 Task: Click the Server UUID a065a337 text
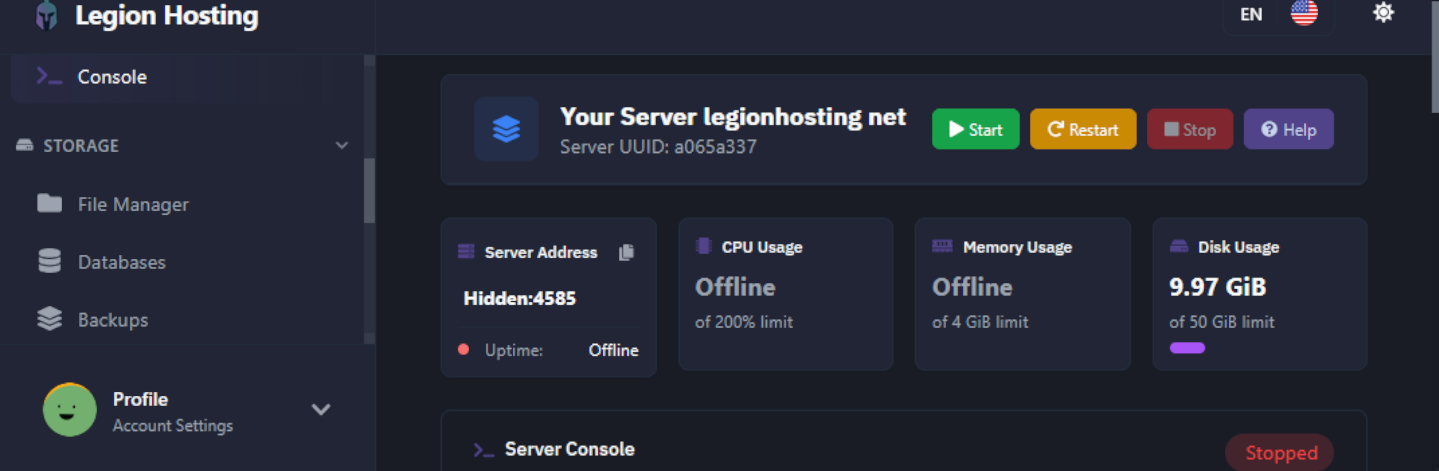point(658,147)
